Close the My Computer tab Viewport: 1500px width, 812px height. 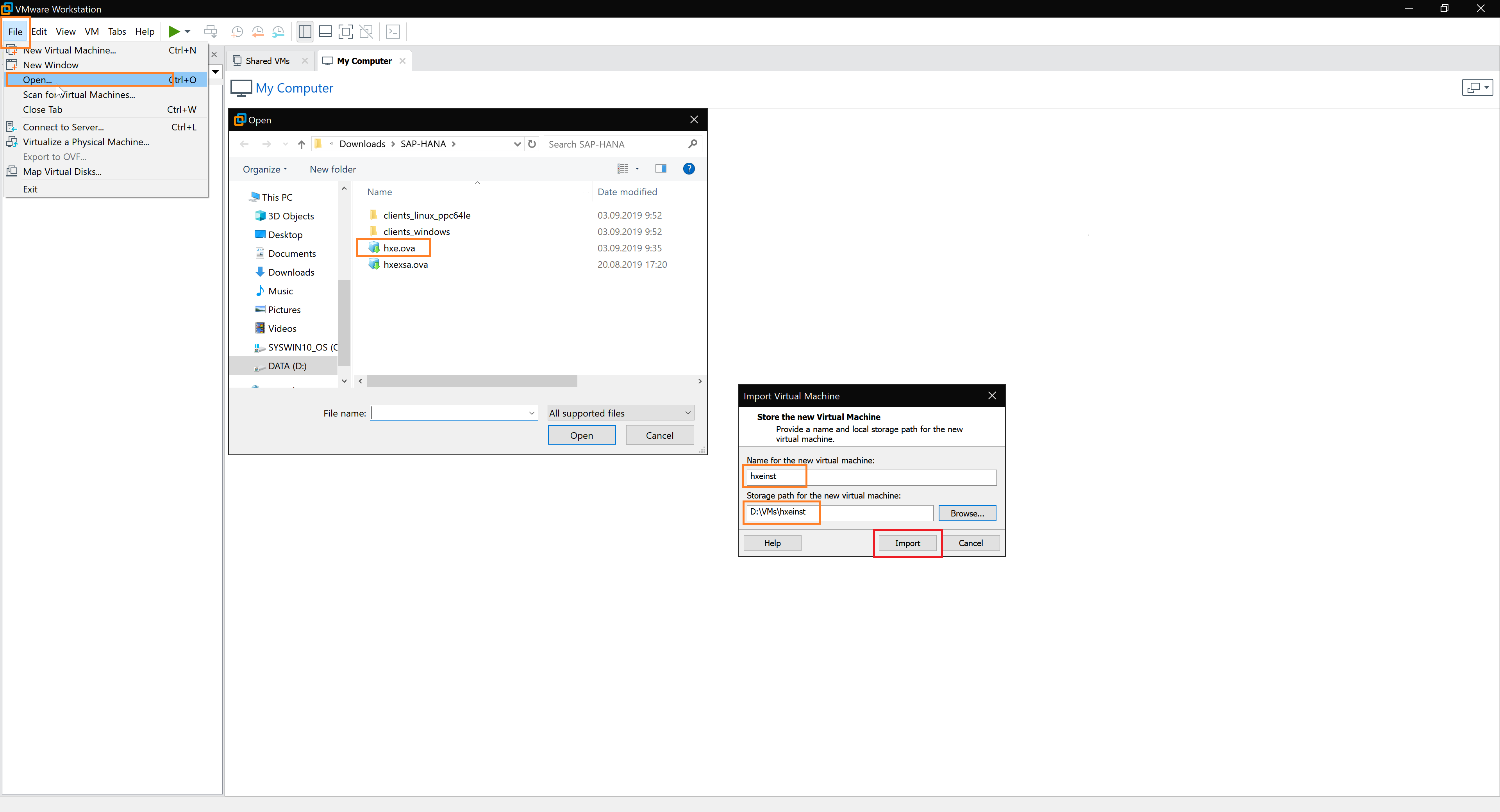pyautogui.click(x=402, y=61)
